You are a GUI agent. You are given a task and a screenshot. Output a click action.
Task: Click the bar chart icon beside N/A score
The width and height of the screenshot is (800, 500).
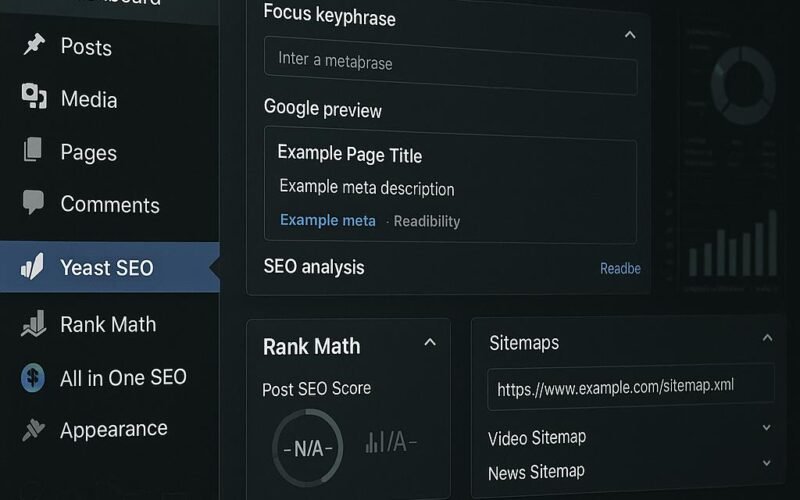[x=372, y=442]
